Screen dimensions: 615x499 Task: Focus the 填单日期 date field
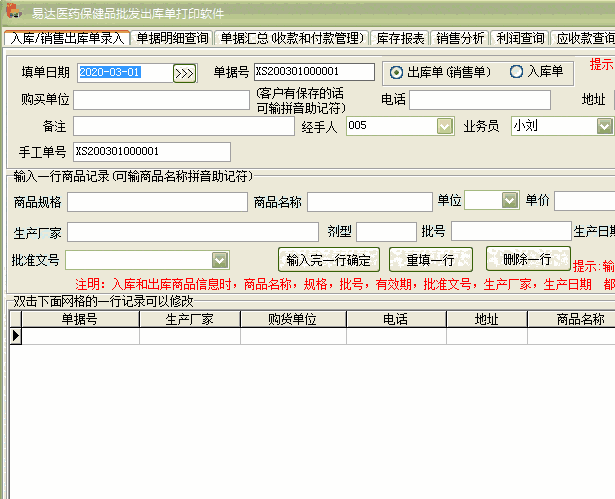[x=125, y=73]
